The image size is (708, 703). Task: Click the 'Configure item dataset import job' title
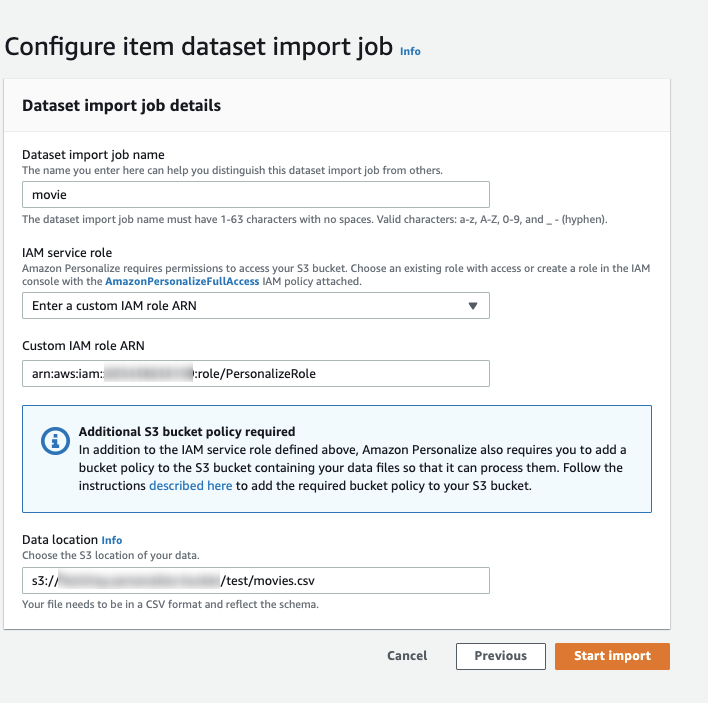[x=199, y=47]
